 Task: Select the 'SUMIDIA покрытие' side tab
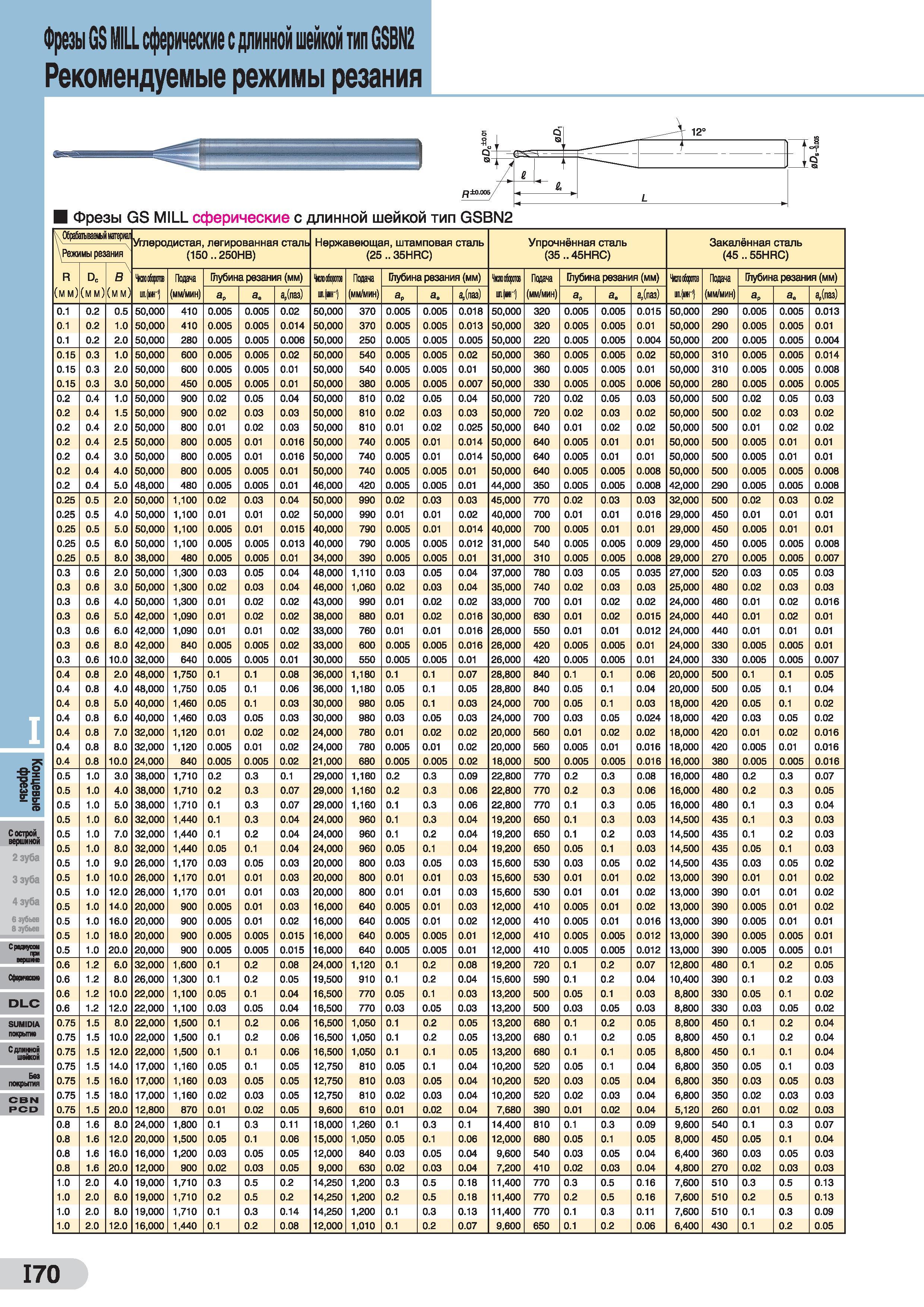coord(22,1028)
